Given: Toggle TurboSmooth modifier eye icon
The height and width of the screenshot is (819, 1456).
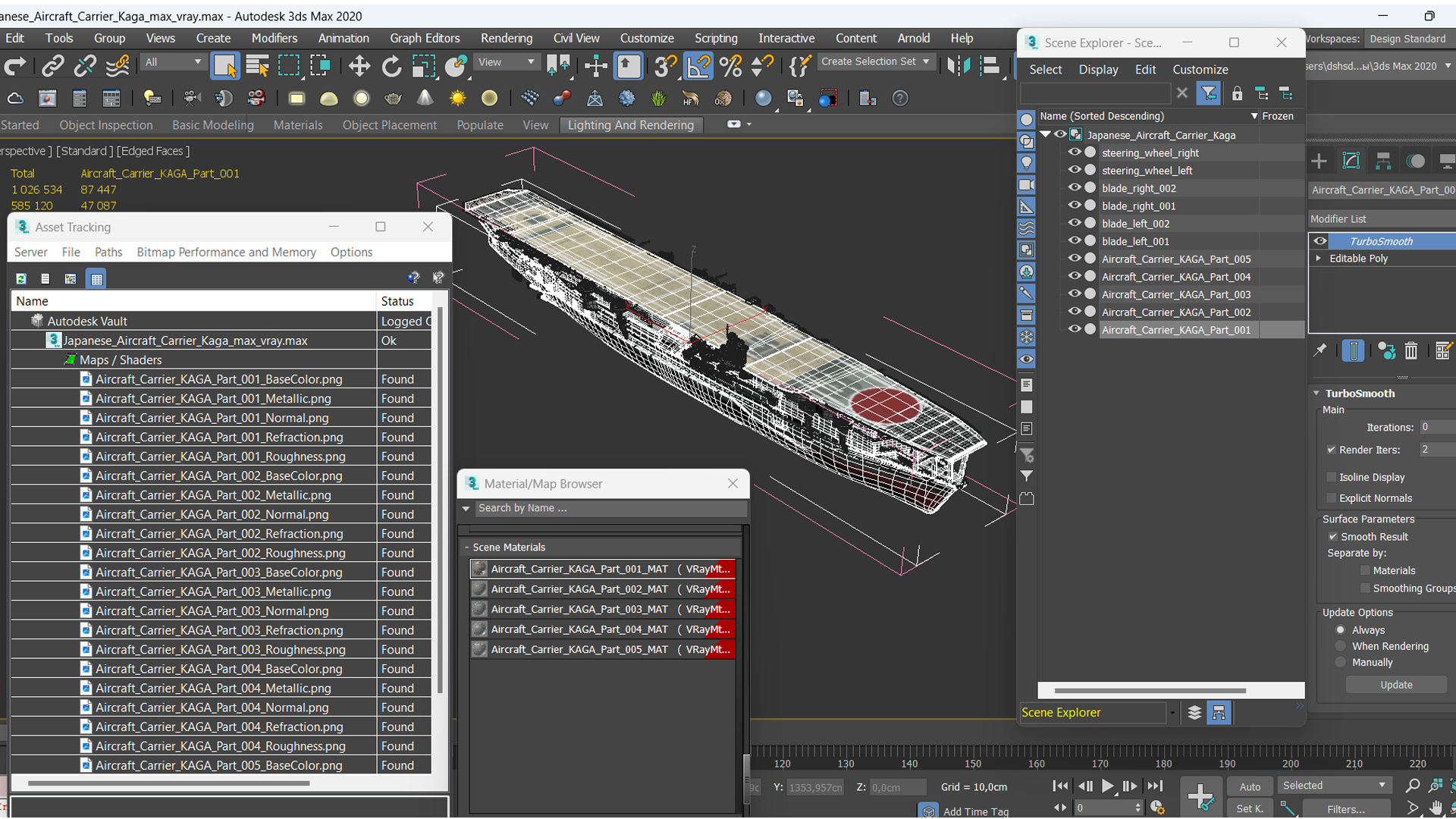Looking at the screenshot, I should point(1320,241).
